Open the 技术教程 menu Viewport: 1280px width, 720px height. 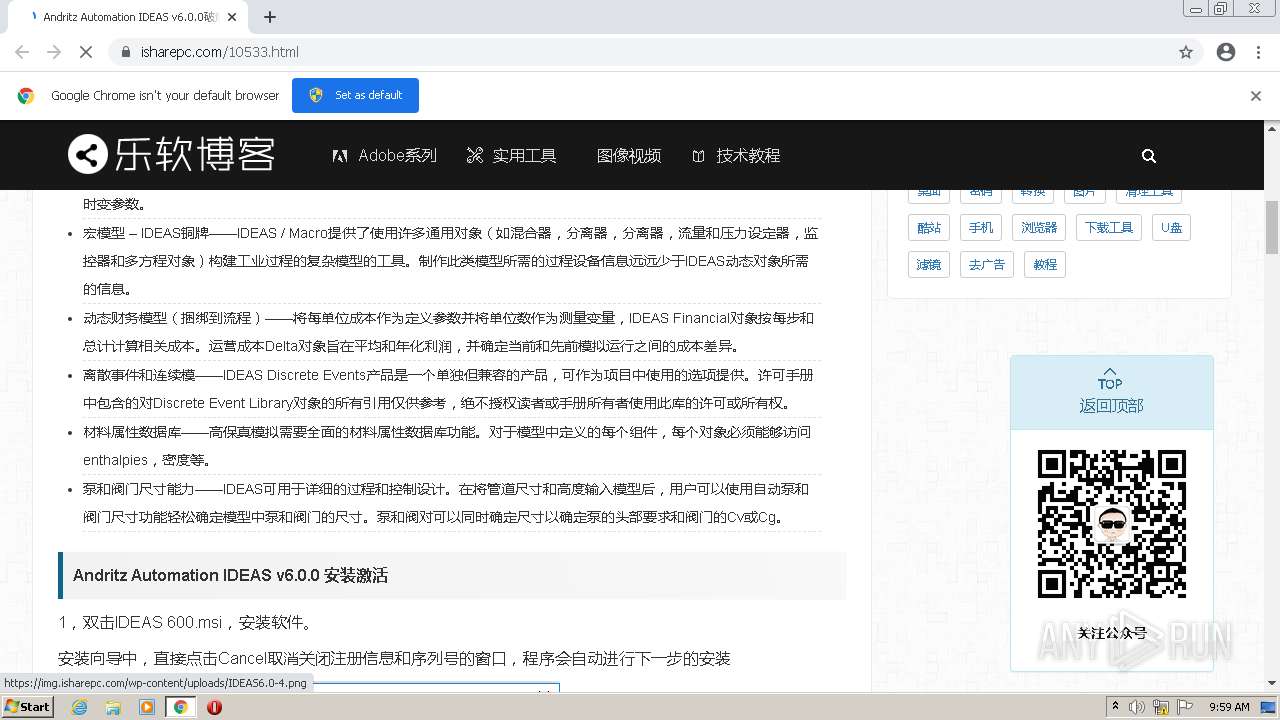coord(736,156)
